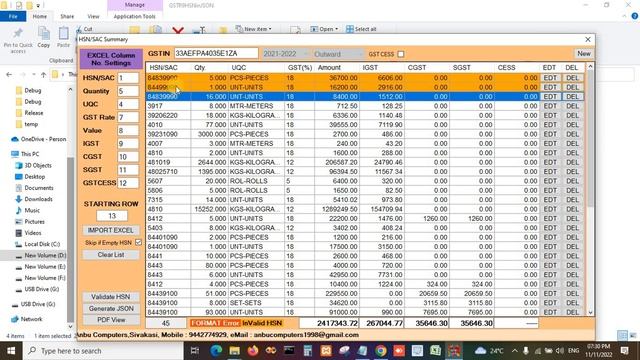
Task: Click the STARTING ROW field showing 13
Action: coord(112,216)
